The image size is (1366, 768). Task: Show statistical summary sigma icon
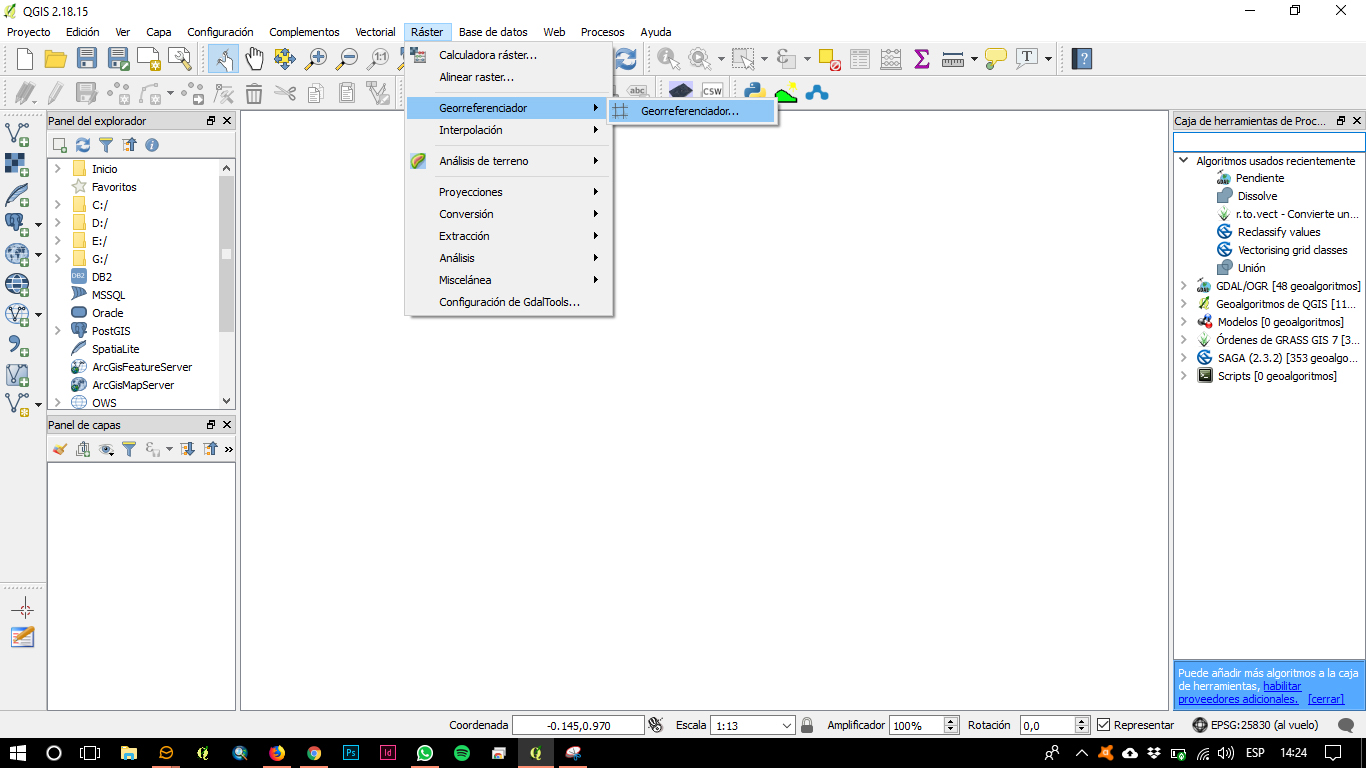coord(922,59)
